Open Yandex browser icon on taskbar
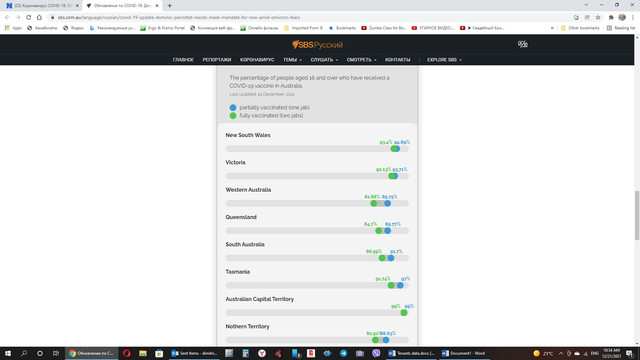 262,353
